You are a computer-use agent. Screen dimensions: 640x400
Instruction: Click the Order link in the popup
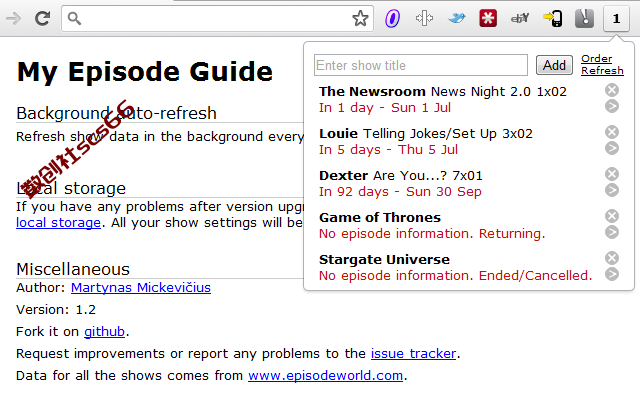click(596, 59)
